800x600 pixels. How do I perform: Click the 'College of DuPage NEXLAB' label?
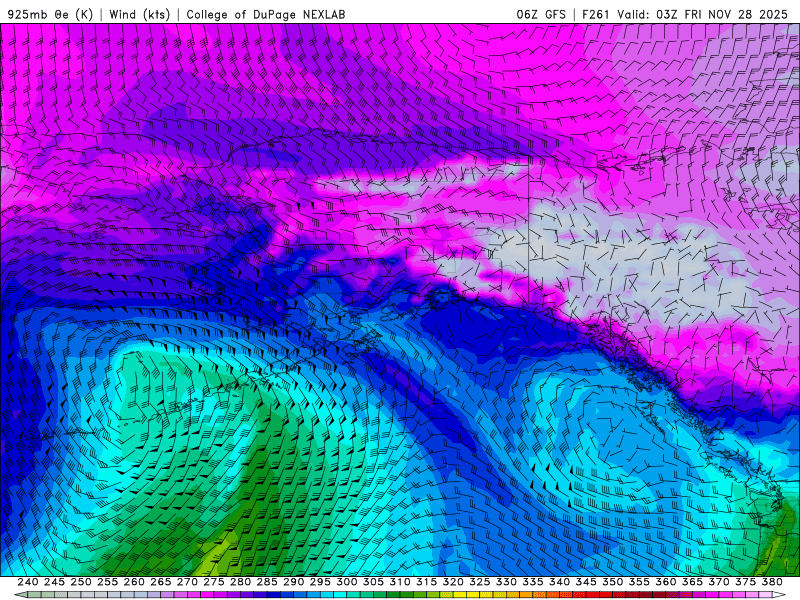266,14
